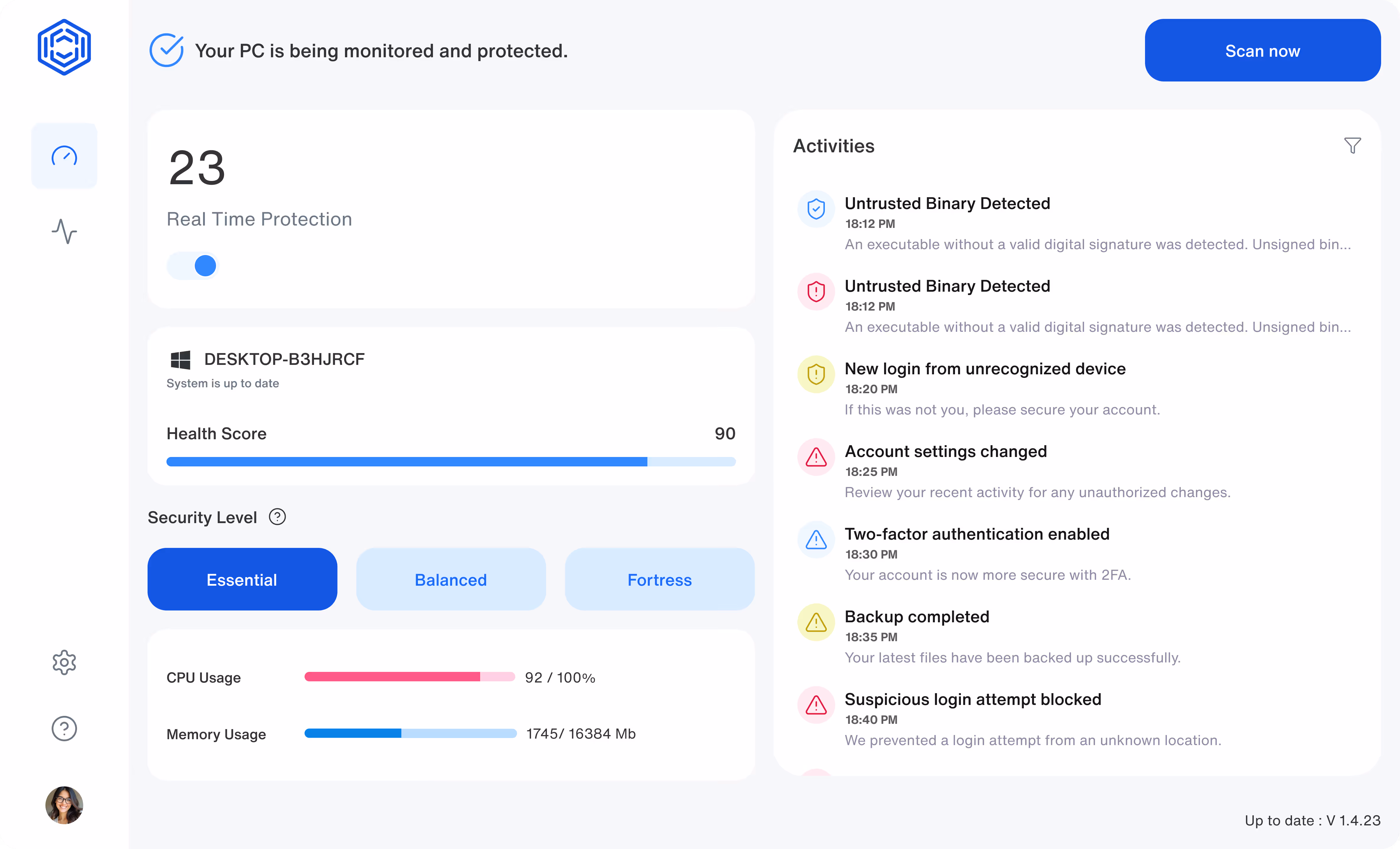Screen dimensions: 1400x849
Task: Open the activity pulse sidebar icon
Action: click(x=64, y=231)
